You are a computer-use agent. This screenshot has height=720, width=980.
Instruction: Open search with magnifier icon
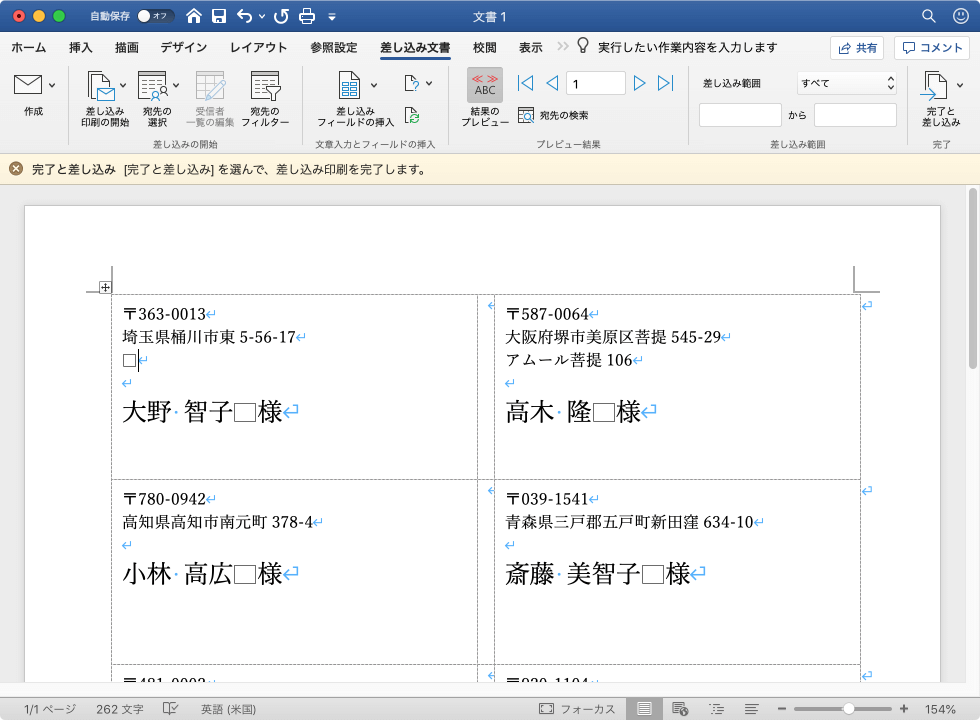pyautogui.click(x=929, y=16)
